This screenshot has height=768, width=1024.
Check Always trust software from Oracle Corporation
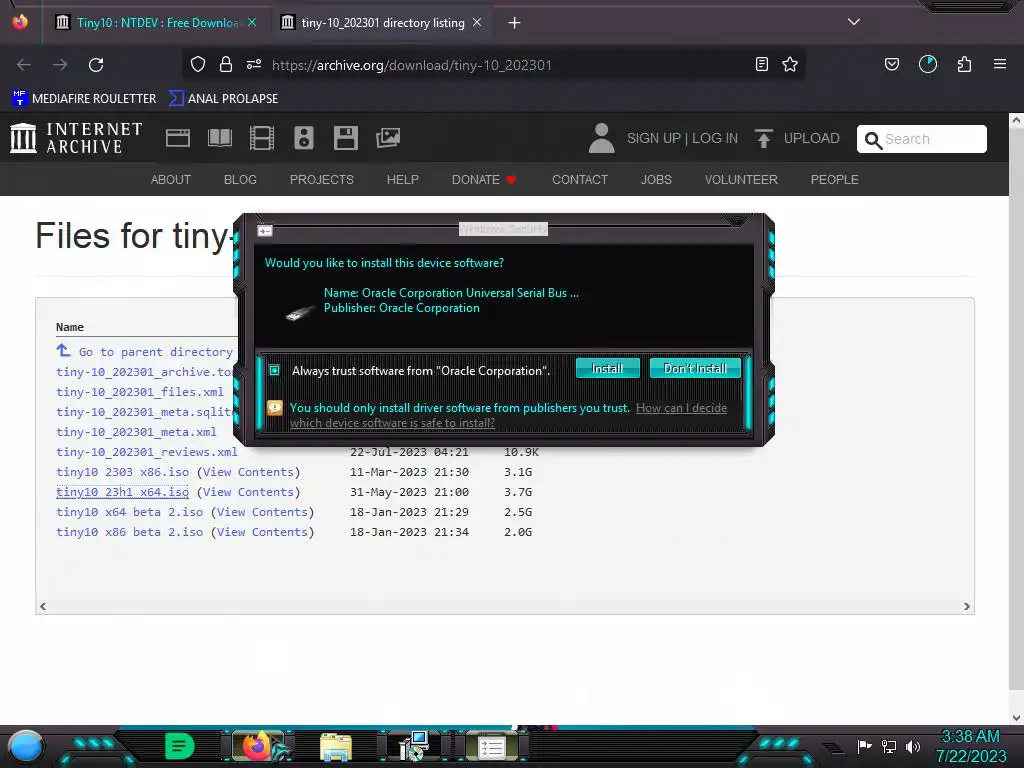pos(275,370)
